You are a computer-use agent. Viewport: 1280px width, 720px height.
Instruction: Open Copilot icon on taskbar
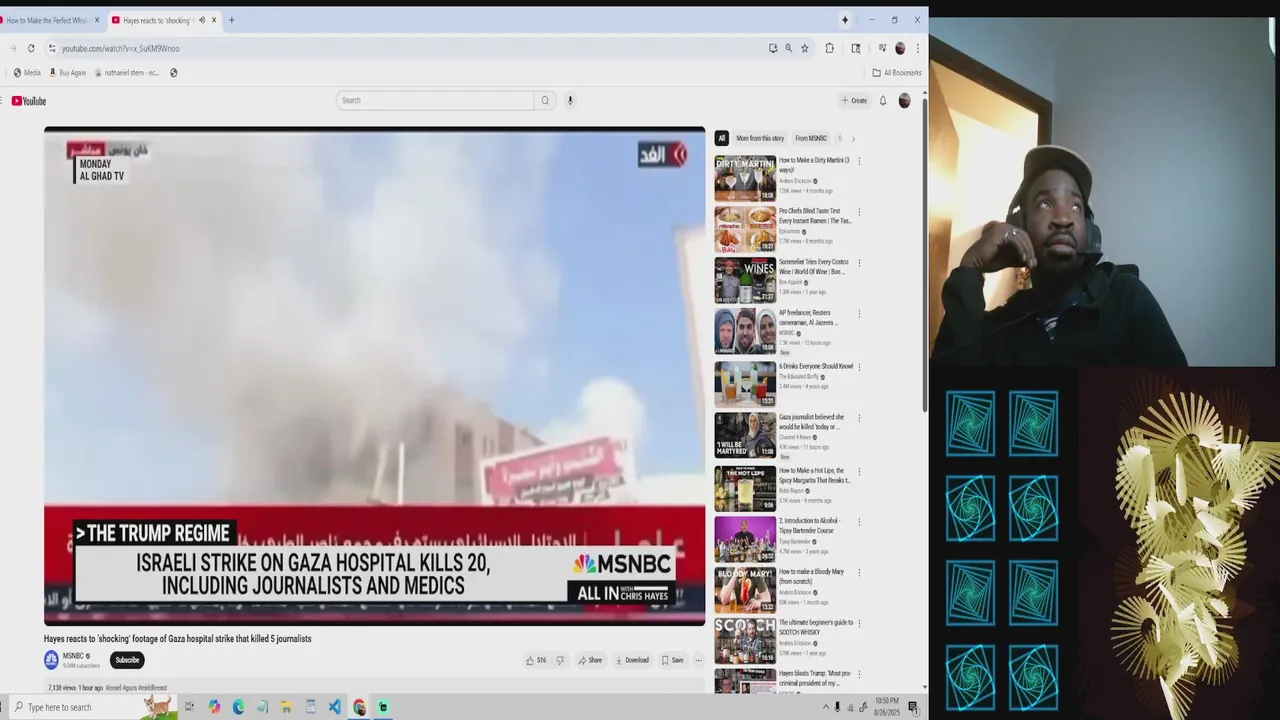click(x=214, y=707)
